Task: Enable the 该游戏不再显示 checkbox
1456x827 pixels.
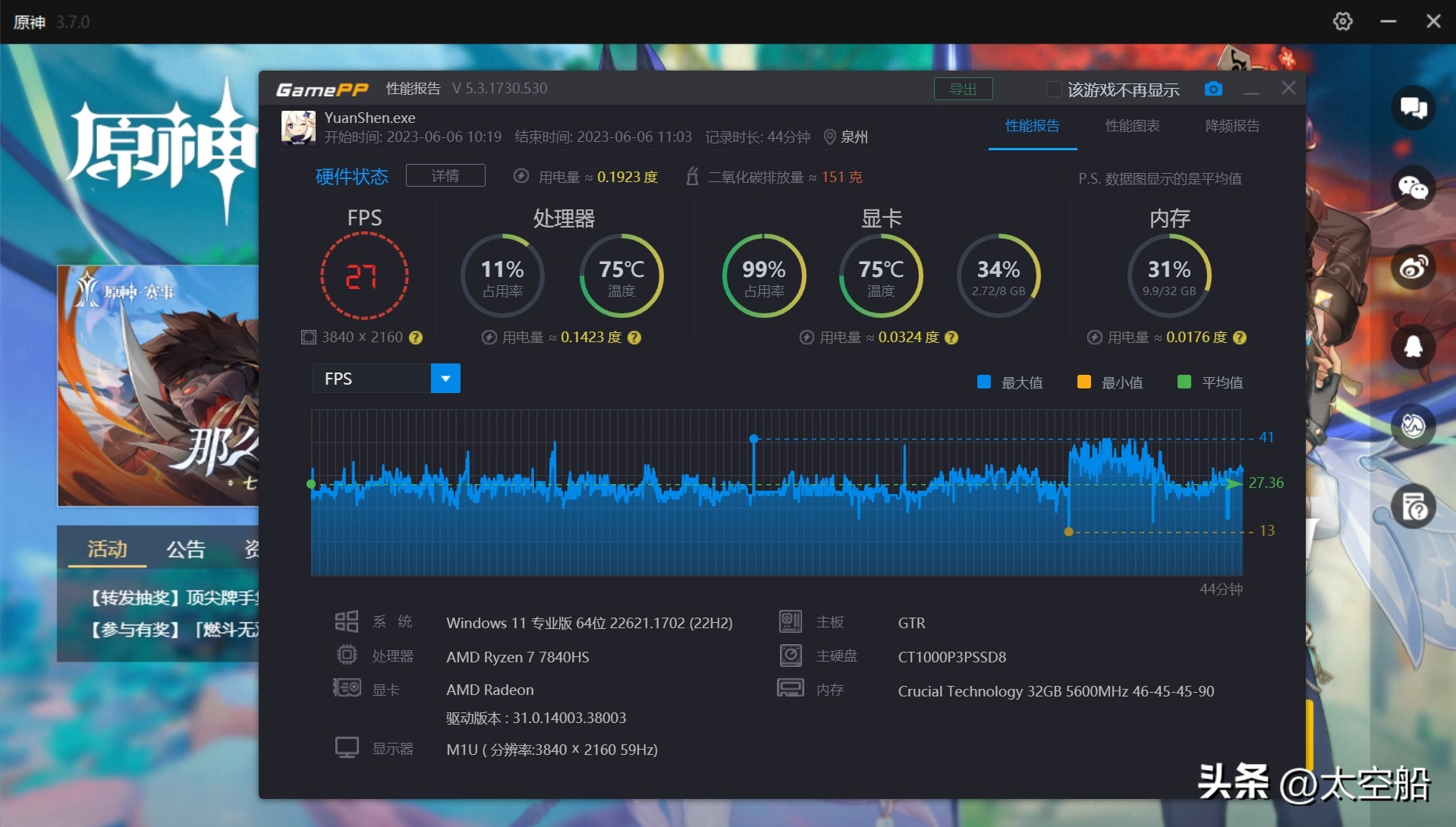Action: tap(1053, 90)
